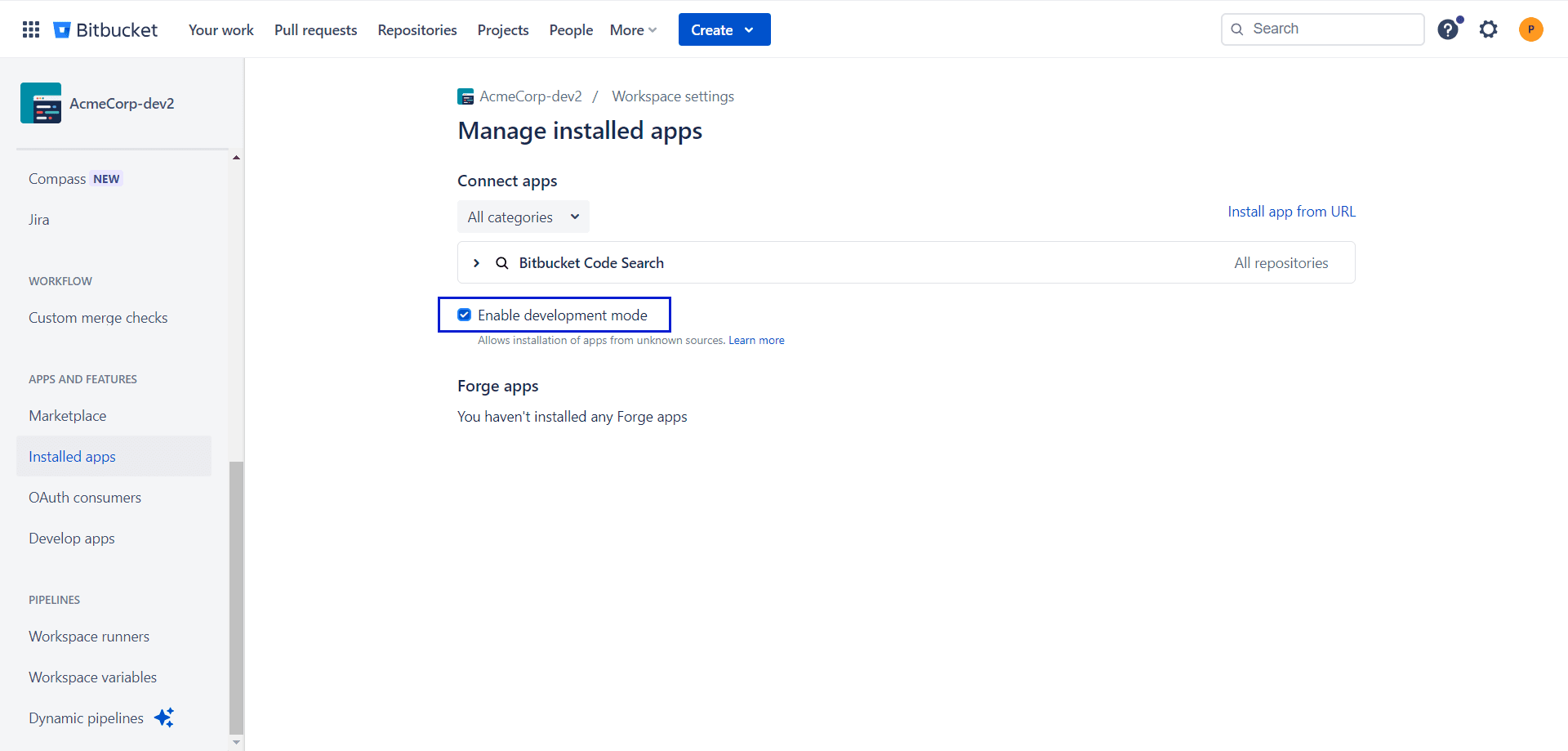Open Projects in top navigation
The height and width of the screenshot is (751, 1568).
pyautogui.click(x=503, y=30)
